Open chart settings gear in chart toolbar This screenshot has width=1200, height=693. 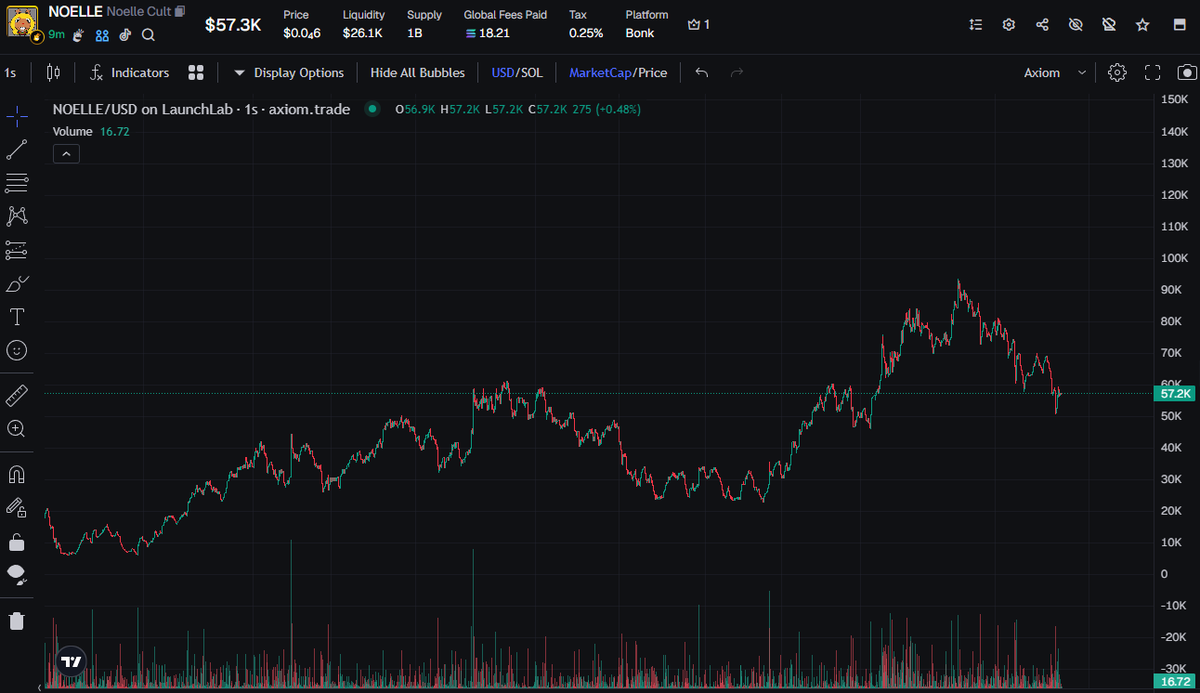(x=1118, y=73)
